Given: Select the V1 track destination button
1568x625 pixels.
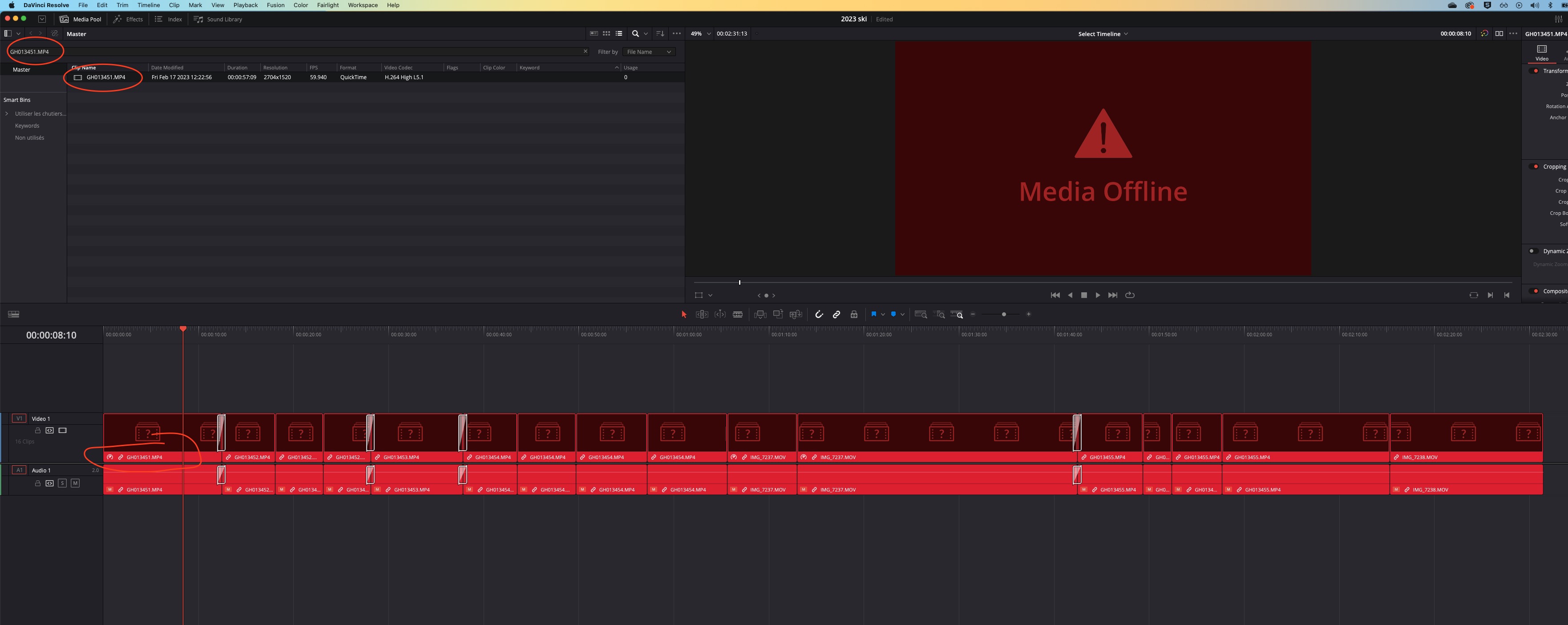Looking at the screenshot, I should (19, 419).
